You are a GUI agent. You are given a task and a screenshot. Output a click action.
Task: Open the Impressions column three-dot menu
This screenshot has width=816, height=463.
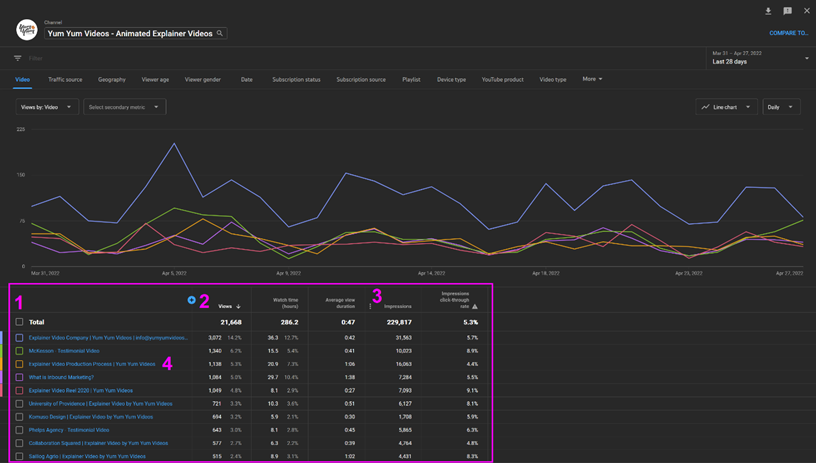370,306
